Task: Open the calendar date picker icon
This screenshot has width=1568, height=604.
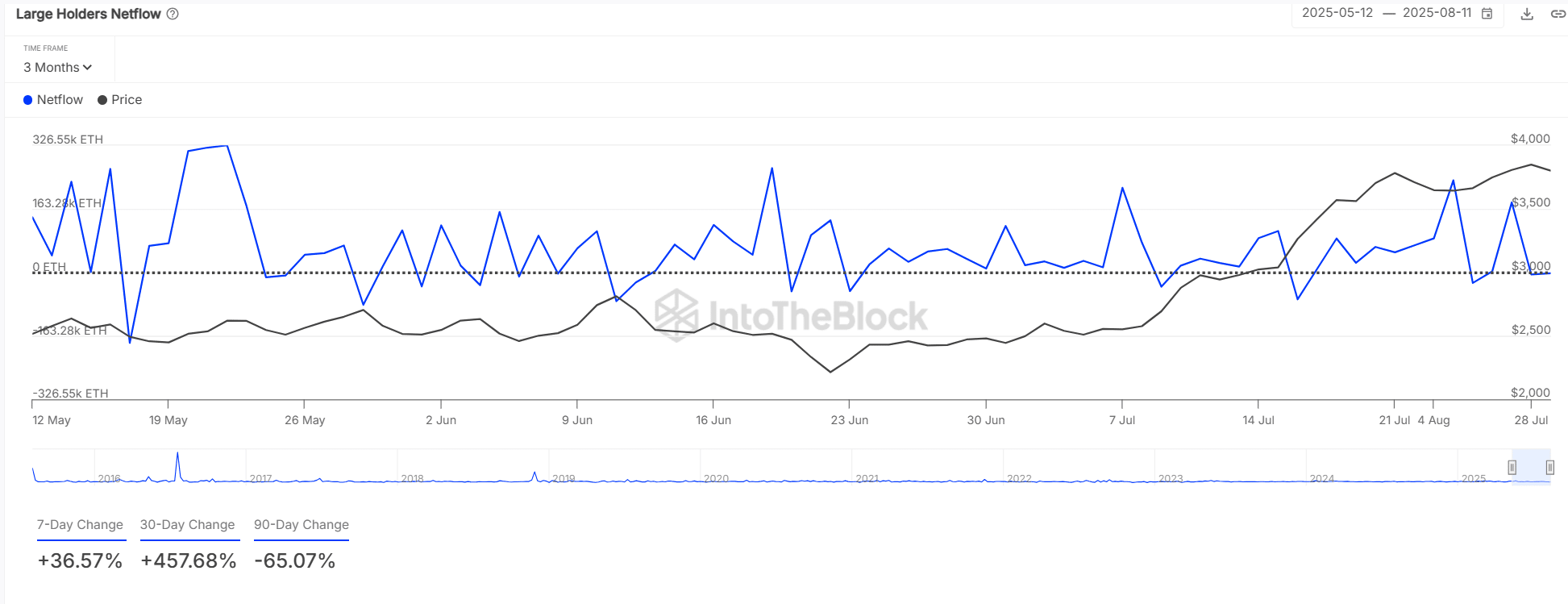Action: pyautogui.click(x=1487, y=14)
